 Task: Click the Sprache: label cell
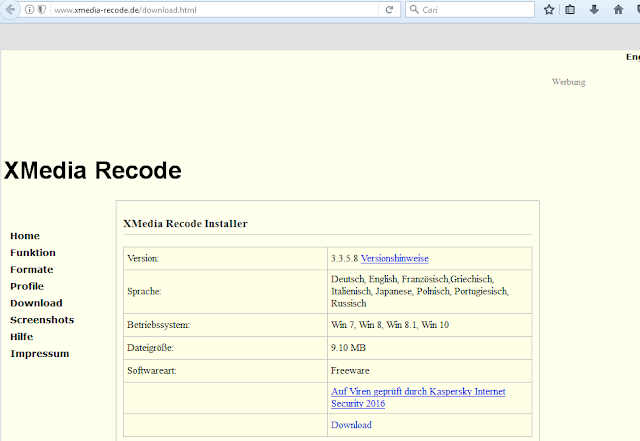coord(225,292)
